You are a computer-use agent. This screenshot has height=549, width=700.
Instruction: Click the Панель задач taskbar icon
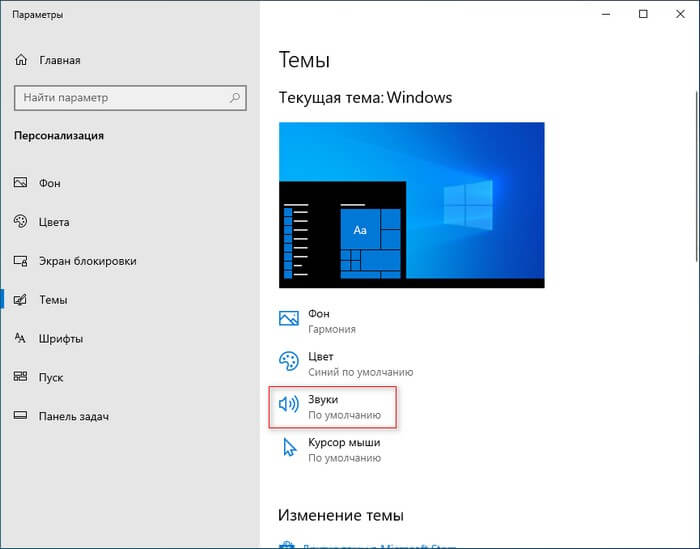point(21,416)
